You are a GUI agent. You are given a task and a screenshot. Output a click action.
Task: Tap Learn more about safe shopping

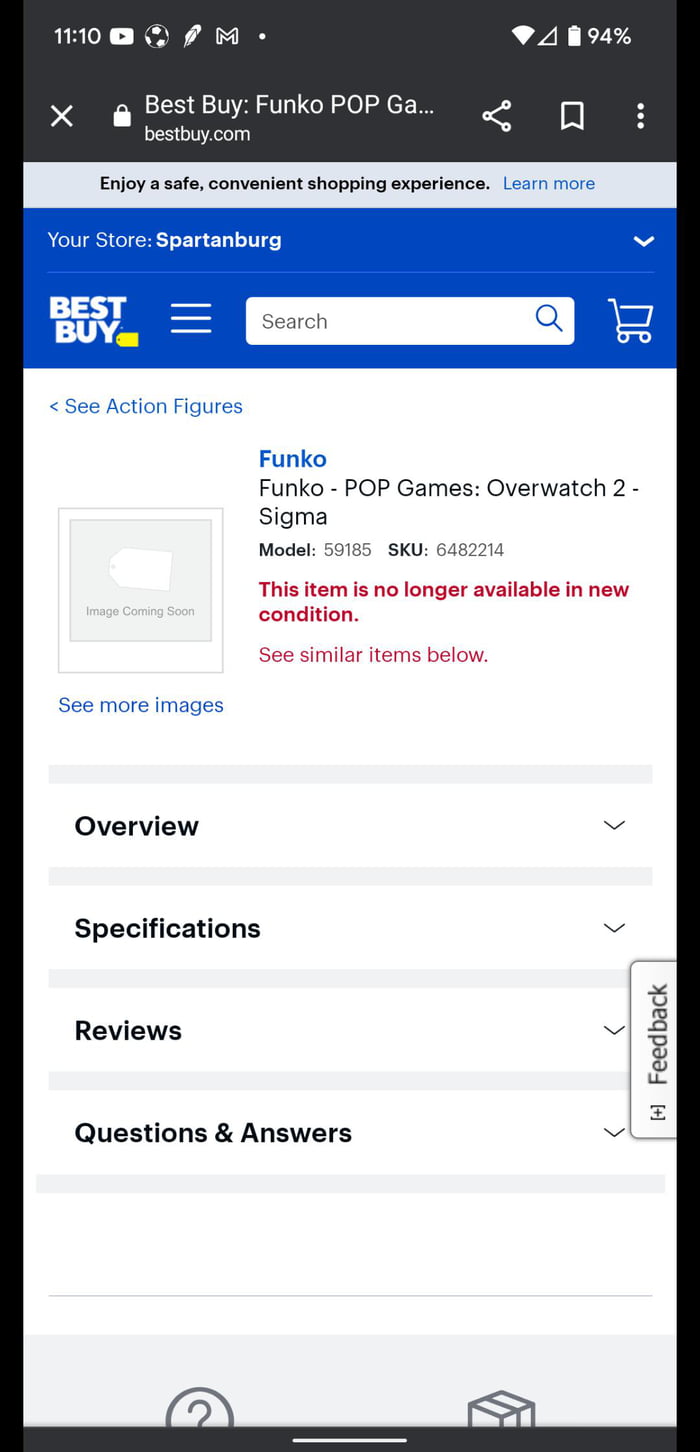point(548,183)
